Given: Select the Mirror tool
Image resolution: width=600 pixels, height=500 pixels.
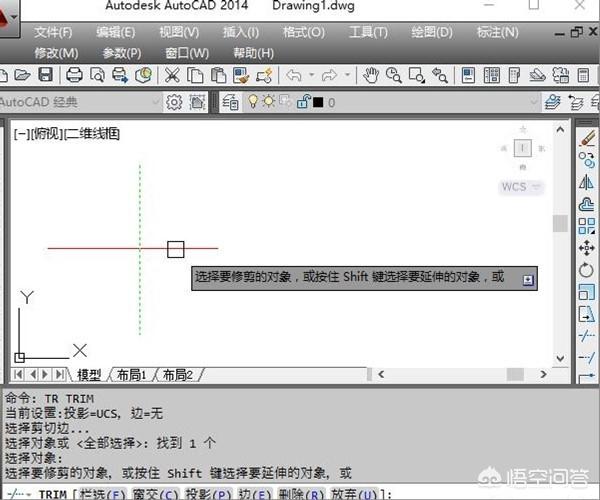Looking at the screenshot, I should coord(587,182).
